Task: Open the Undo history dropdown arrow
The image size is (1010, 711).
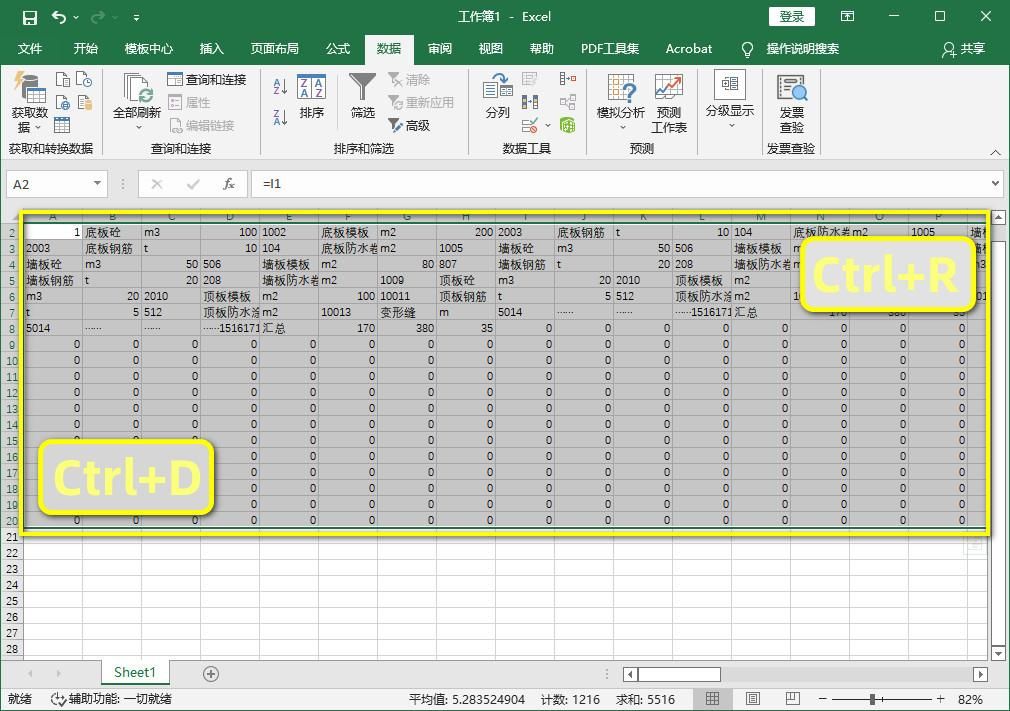Action: [x=77, y=17]
